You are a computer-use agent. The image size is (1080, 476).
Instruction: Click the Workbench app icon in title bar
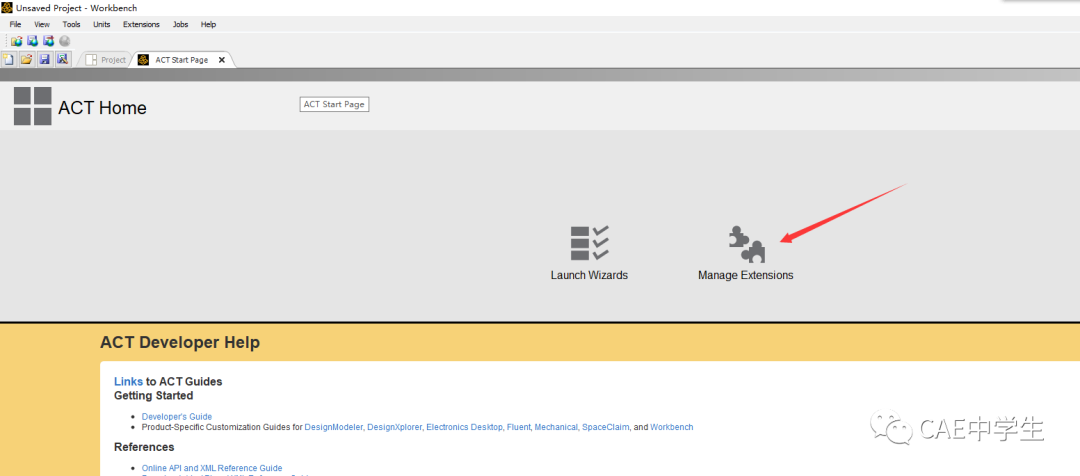pyautogui.click(x=7, y=7)
